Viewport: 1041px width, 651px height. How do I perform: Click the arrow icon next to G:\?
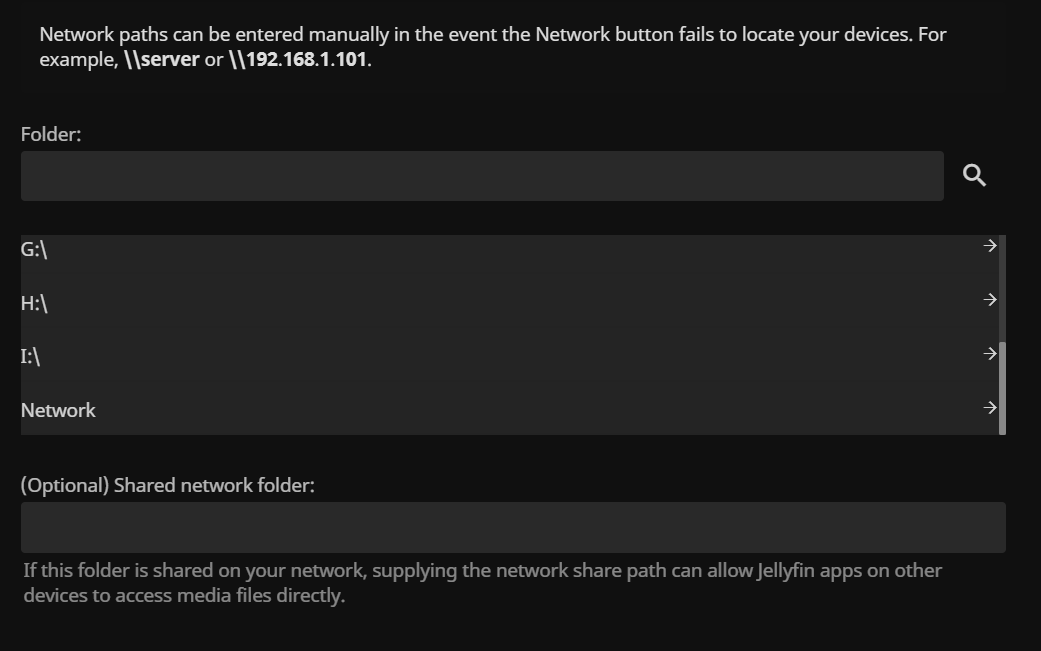(989, 245)
